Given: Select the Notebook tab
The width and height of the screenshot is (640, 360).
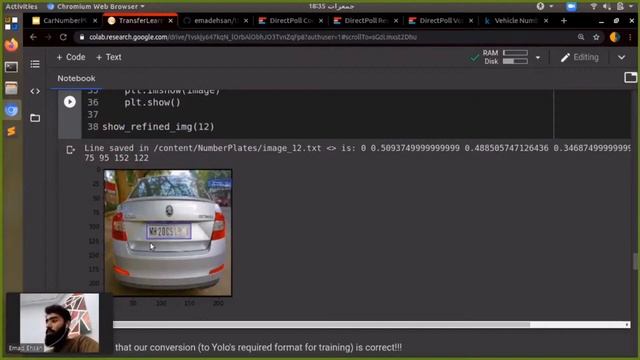Looking at the screenshot, I should click(x=76, y=78).
